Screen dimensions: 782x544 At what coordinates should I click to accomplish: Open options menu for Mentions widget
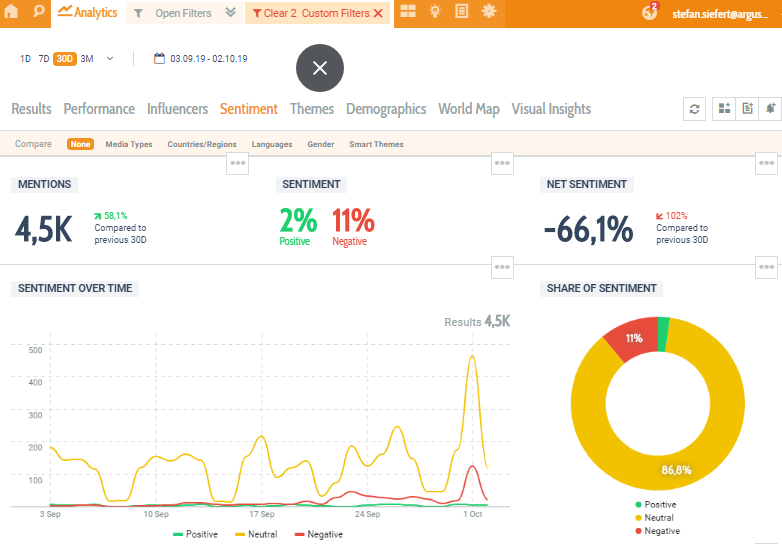(237, 163)
